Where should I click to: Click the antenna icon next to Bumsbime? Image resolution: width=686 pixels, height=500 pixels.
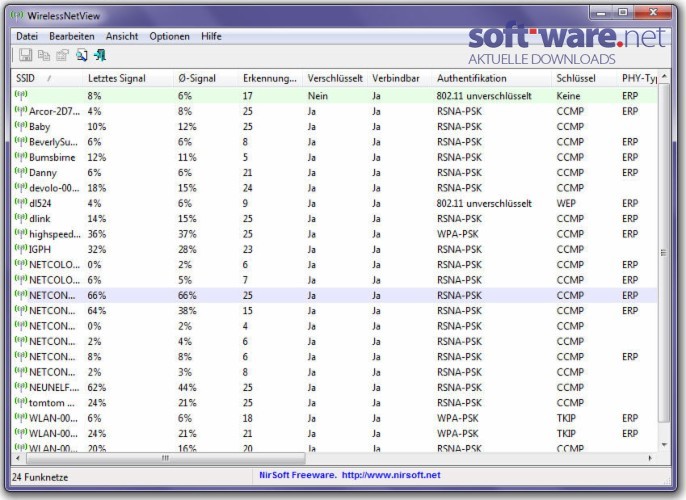tap(21, 156)
